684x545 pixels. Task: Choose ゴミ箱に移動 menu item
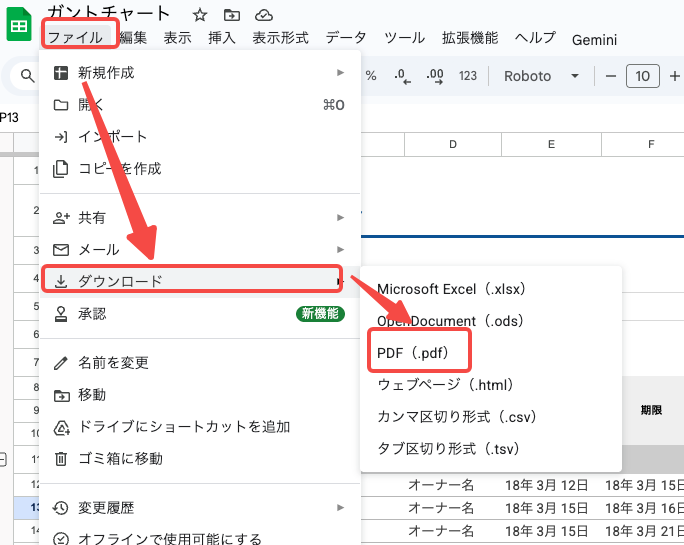[x=200, y=459]
